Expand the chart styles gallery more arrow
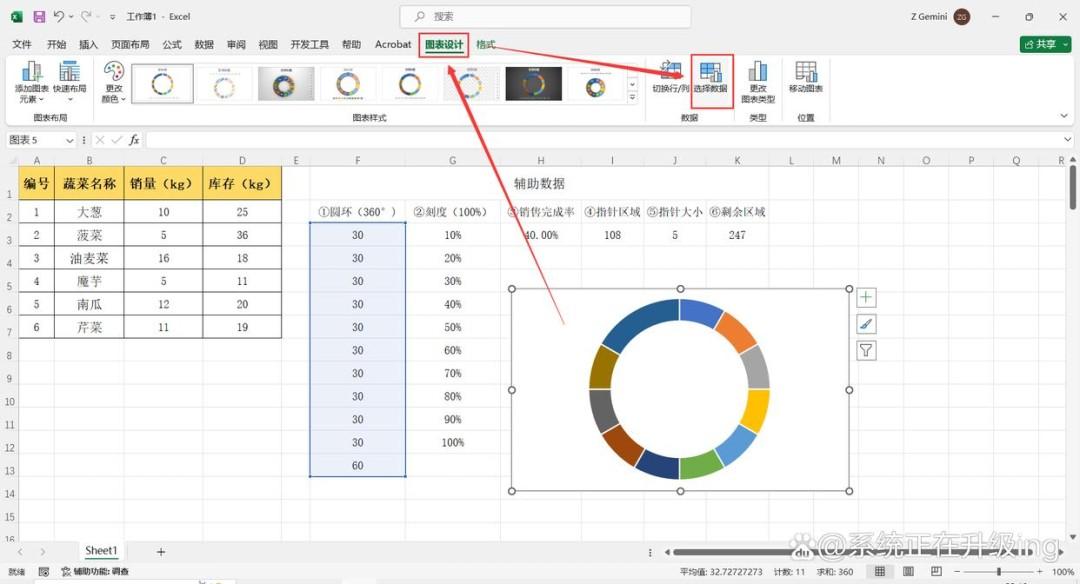Viewport: 1080px width, 584px height. 632,98
